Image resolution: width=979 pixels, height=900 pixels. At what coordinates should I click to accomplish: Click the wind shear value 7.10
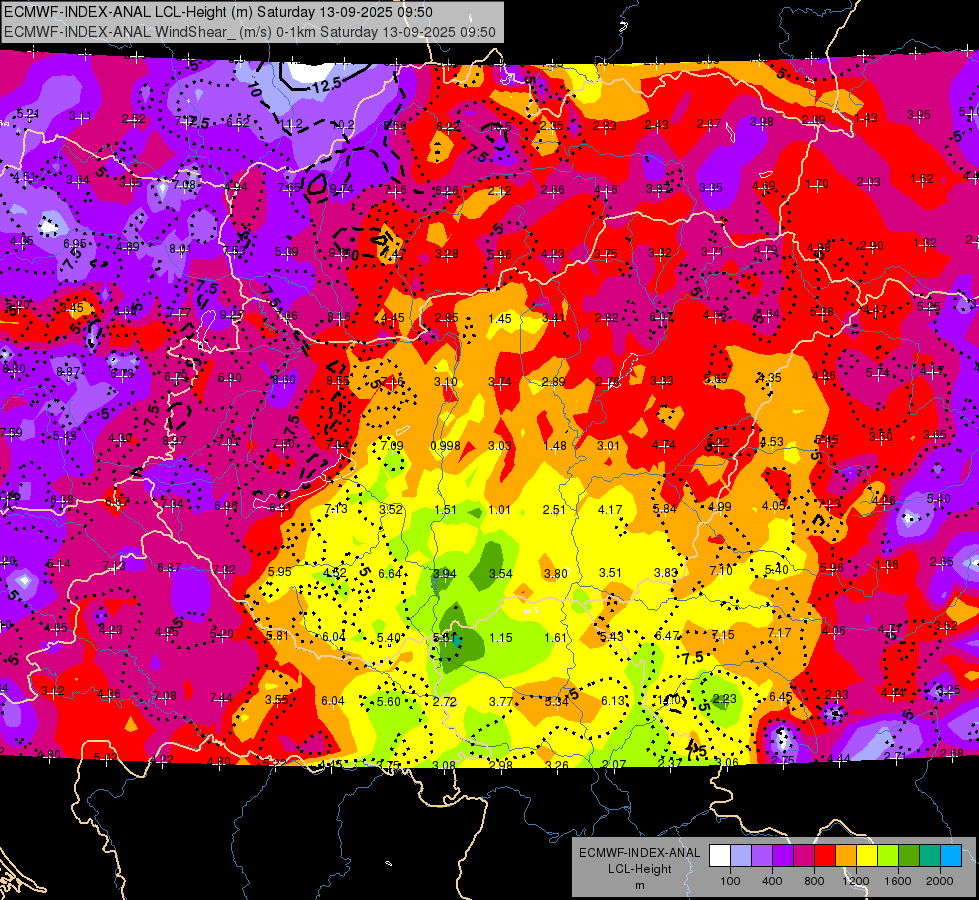point(721,570)
